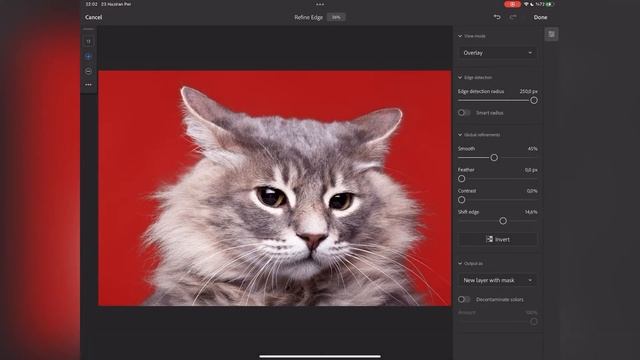640x360 pixels.
Task: Redo the last undone action
Action: [x=513, y=17]
